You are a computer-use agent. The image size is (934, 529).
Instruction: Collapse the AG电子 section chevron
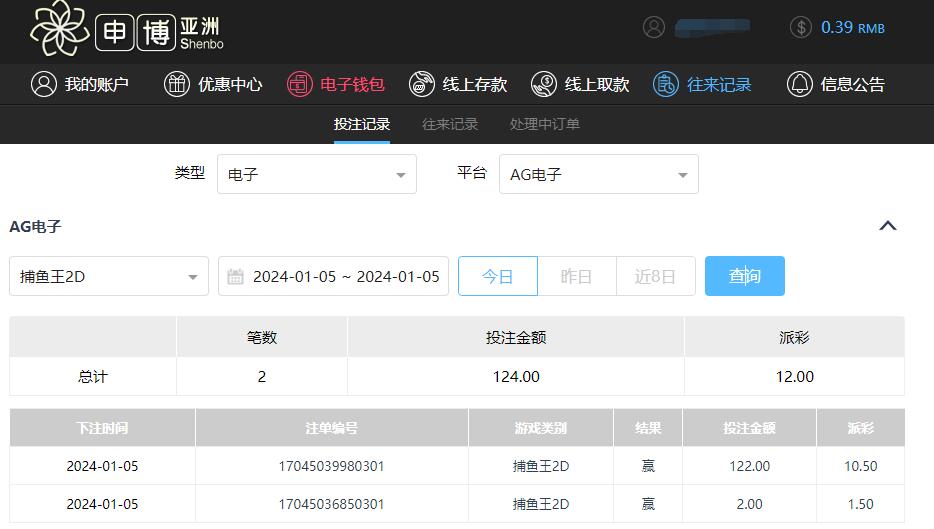click(x=888, y=226)
